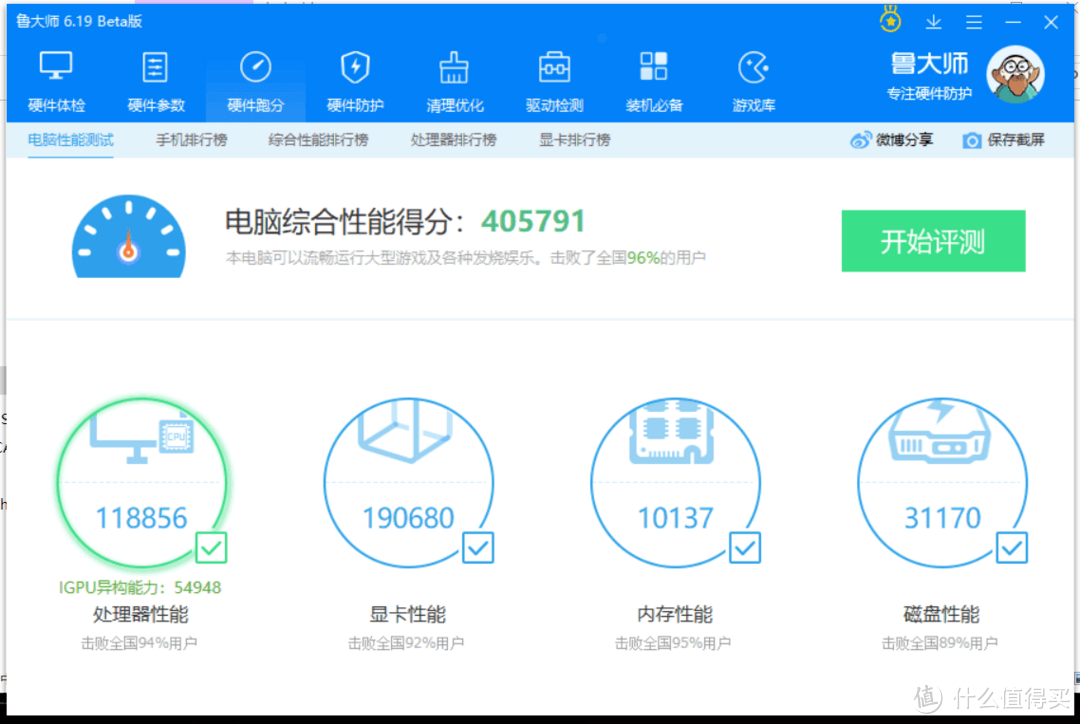The image size is (1080, 724).
Task: Click the Weibo logo beside 微博分享
Action: [860, 141]
